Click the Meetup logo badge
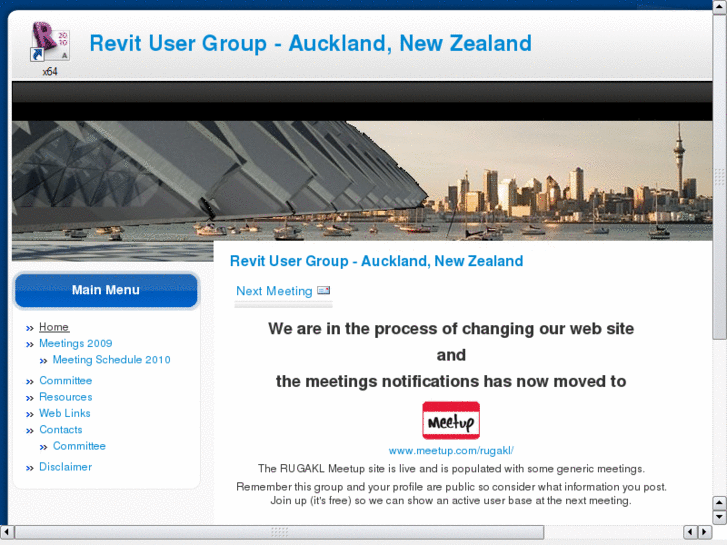Screen dimensions: 727x545 (451, 420)
